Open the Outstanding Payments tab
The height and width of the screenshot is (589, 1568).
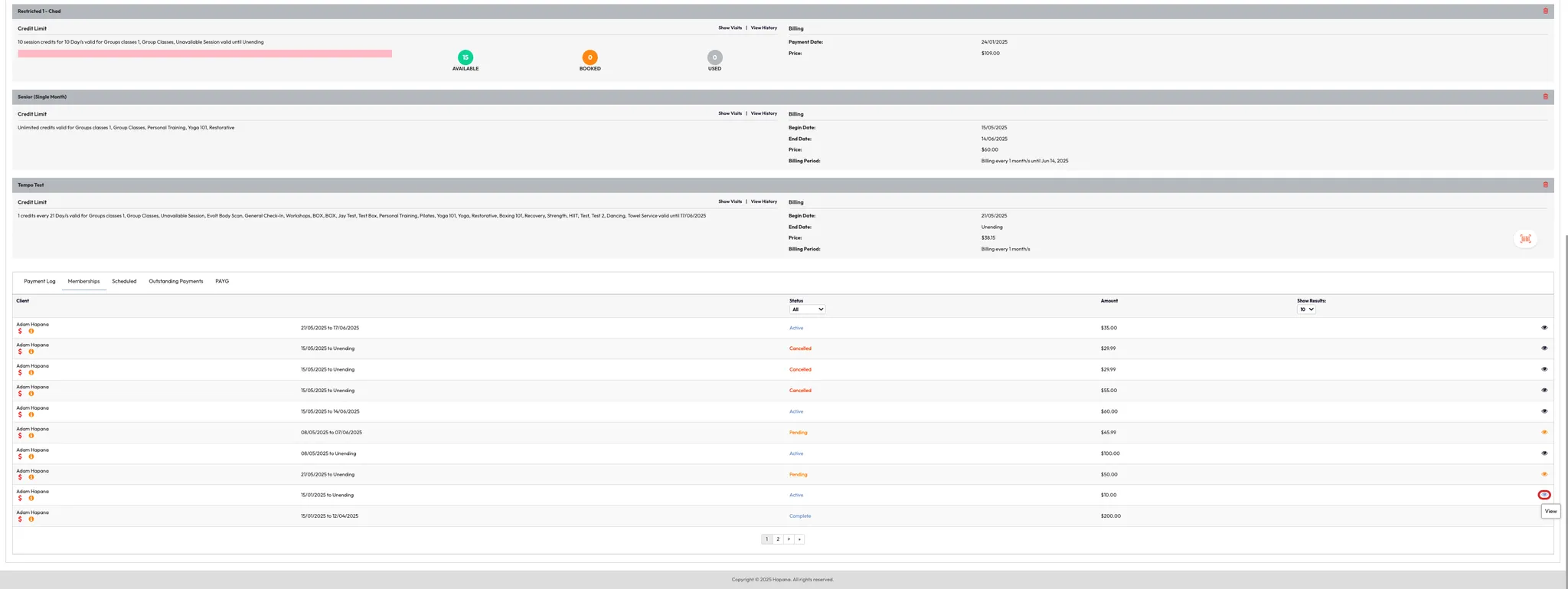(x=175, y=282)
